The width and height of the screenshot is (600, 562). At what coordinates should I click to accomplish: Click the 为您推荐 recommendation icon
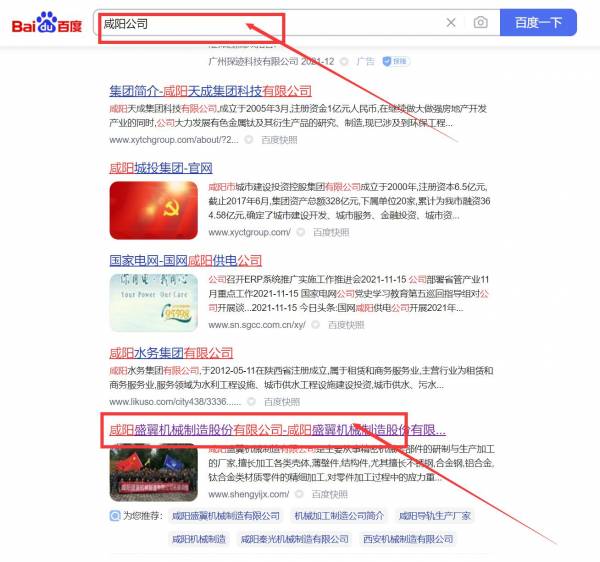[115, 516]
